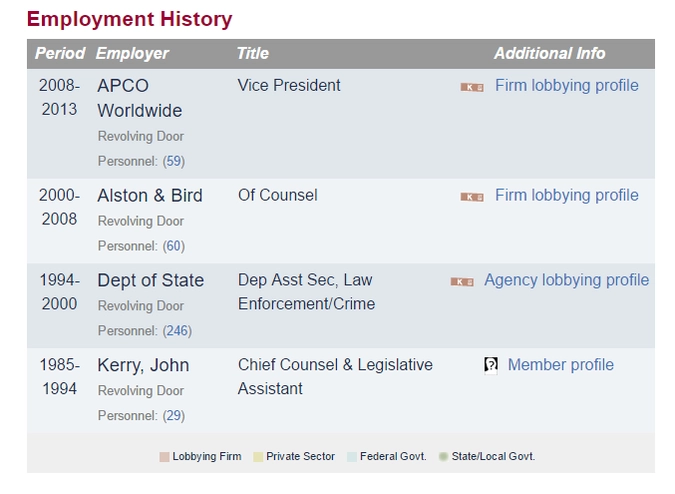Open the Member profile link
The height and width of the screenshot is (494, 675).
[x=560, y=365]
